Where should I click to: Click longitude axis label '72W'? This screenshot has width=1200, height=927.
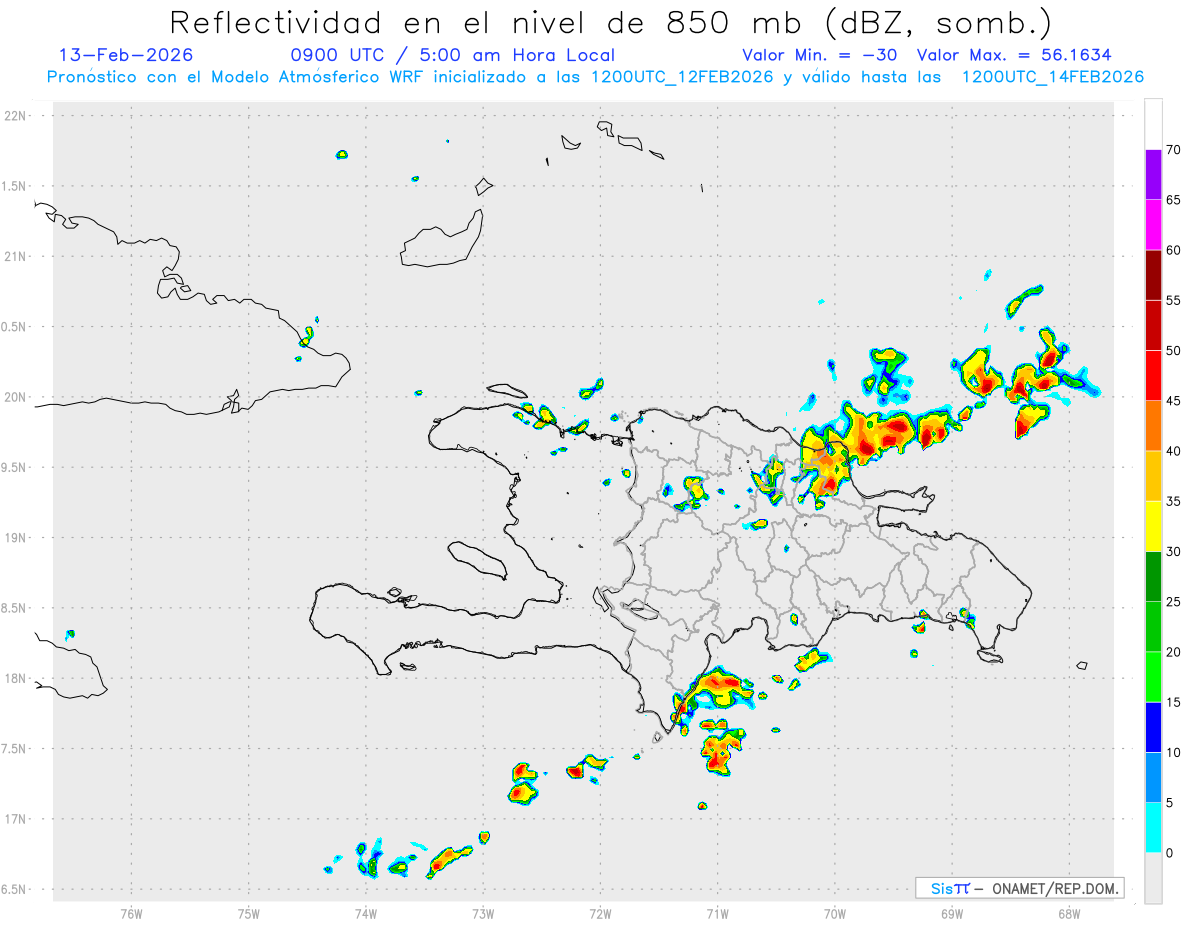click(600, 913)
